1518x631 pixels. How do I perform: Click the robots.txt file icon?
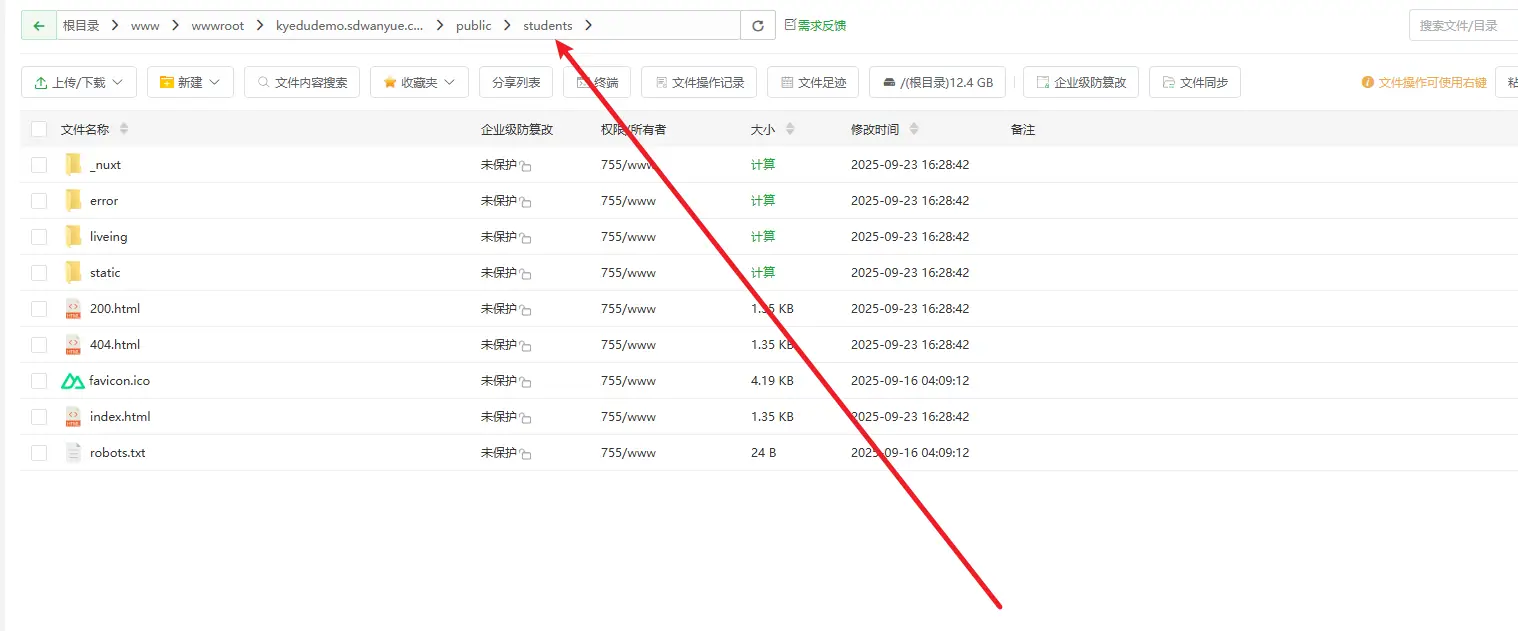(73, 452)
